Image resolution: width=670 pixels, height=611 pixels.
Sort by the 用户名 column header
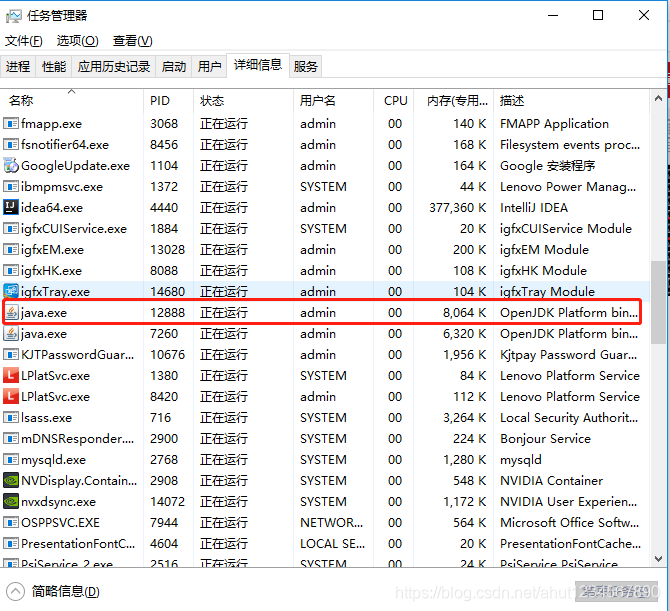point(333,101)
